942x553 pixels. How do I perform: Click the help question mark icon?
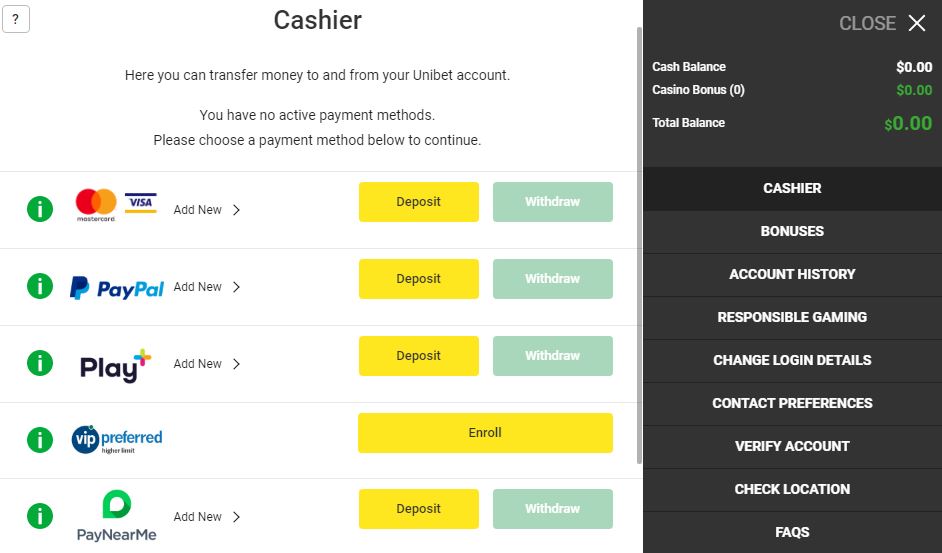(16, 19)
